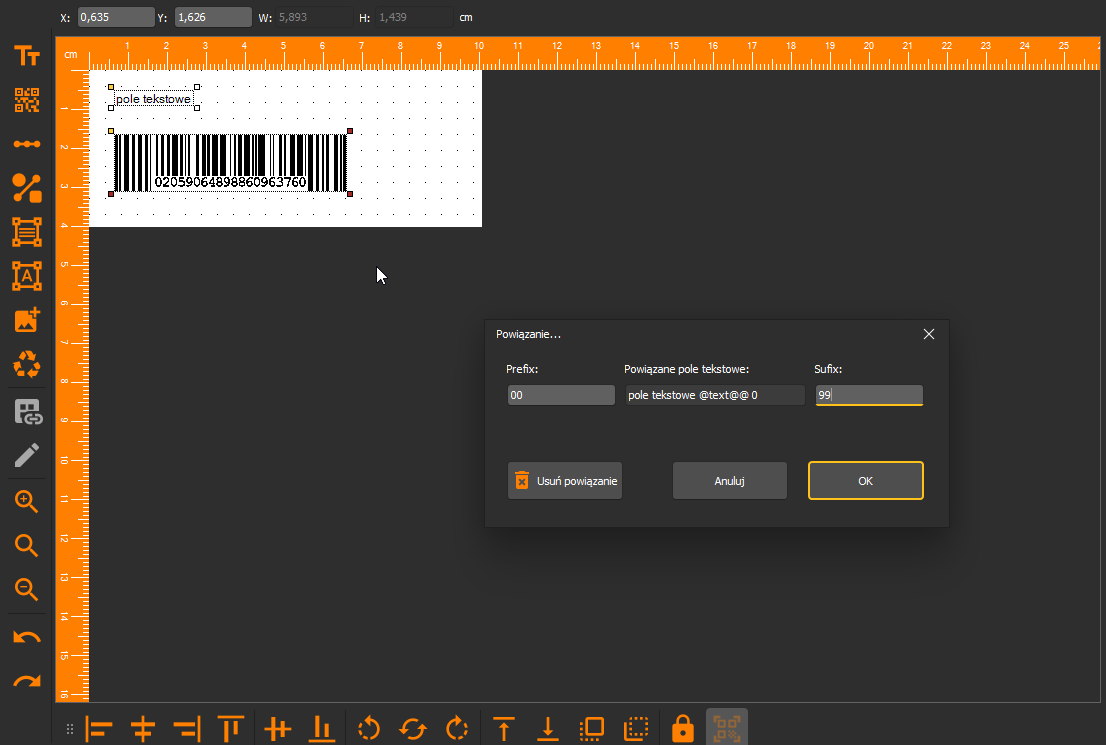Toggle the lock object icon
The width and height of the screenshot is (1106, 745).
683,728
